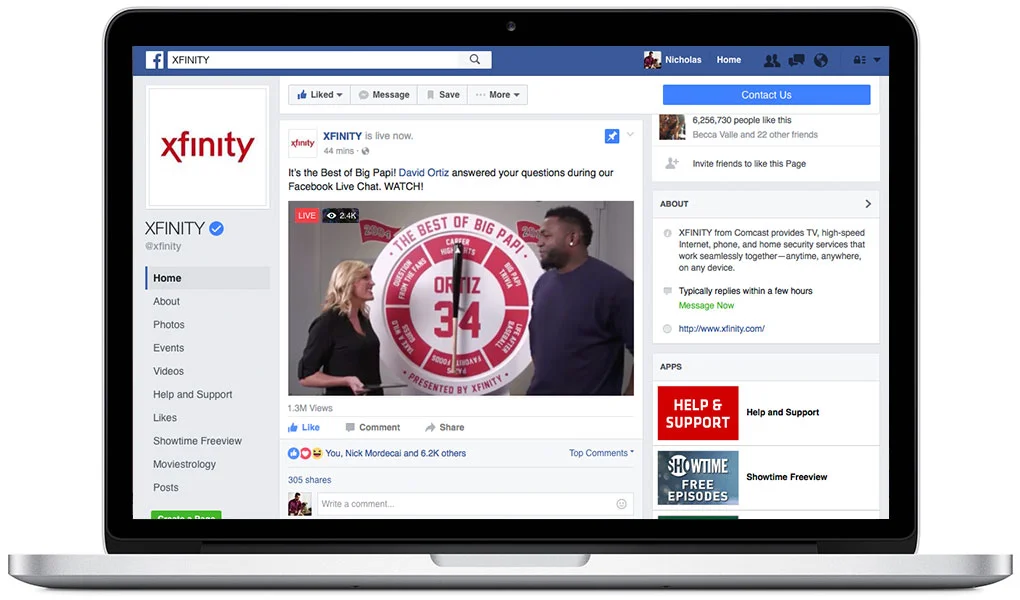Screen dimensions: 1020x600
Task: Open the account menu arrow in top bar
Action: click(877, 60)
